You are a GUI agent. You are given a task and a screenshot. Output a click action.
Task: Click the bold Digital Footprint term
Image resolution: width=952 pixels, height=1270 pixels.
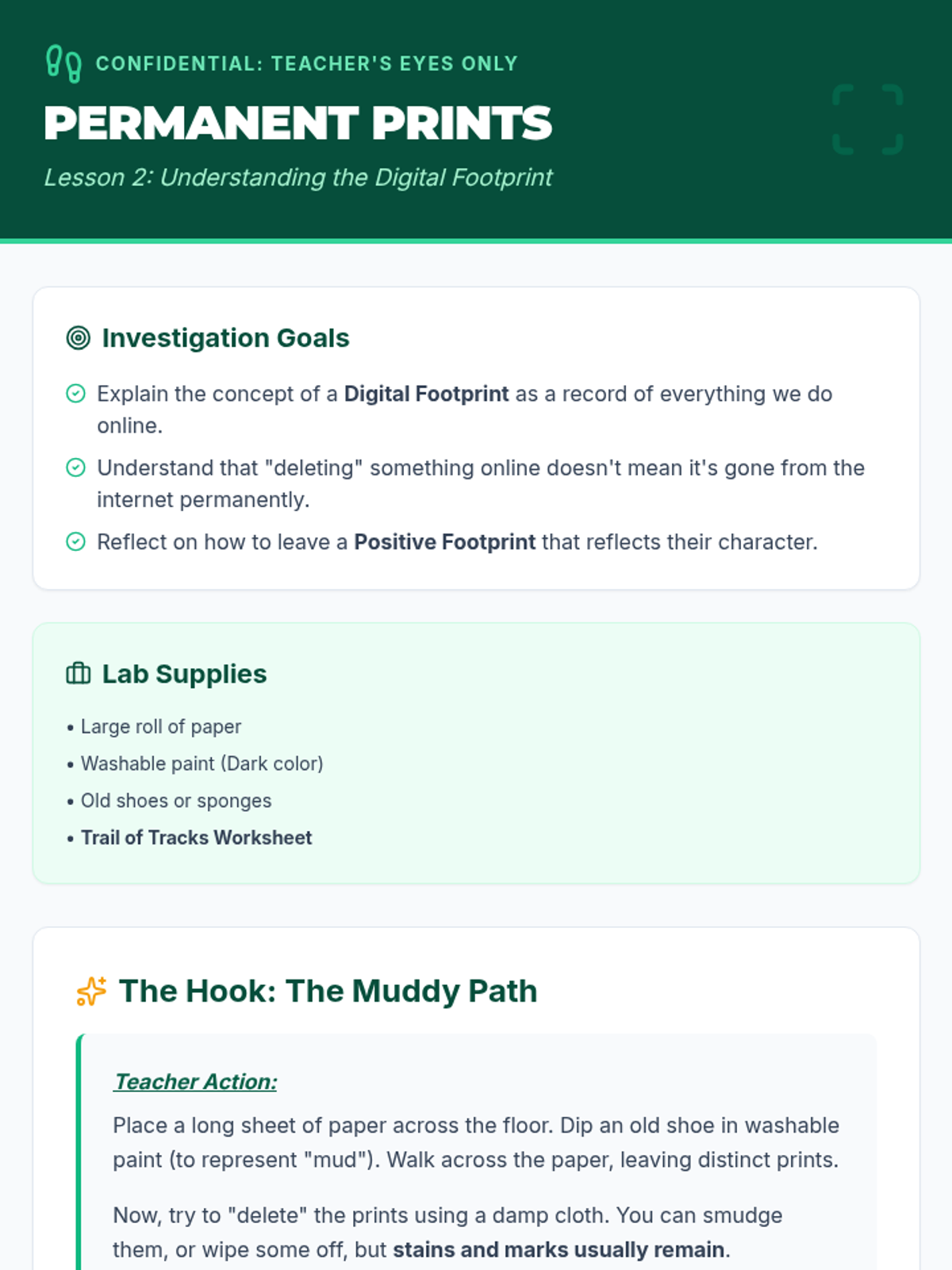(426, 394)
